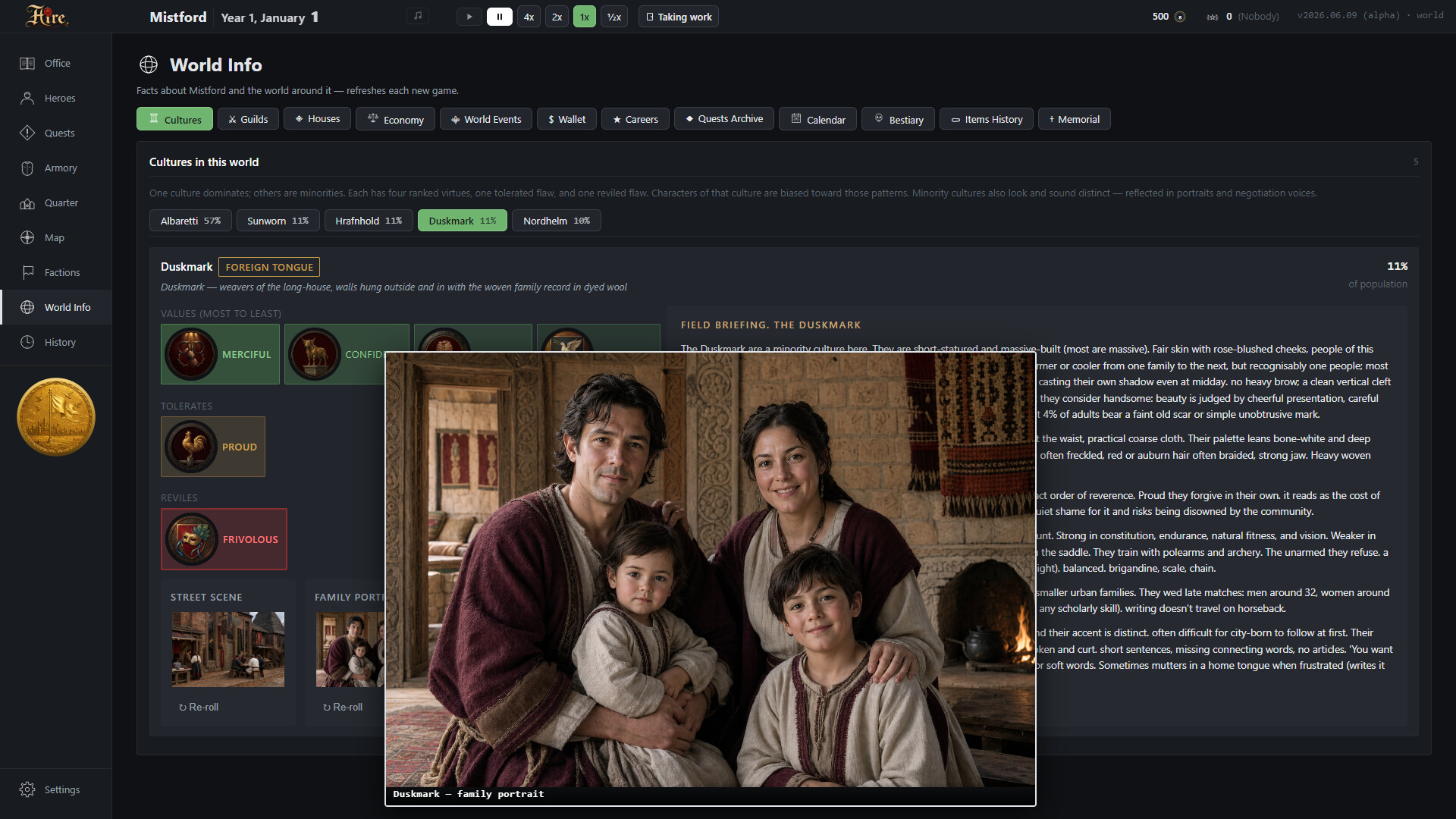Click the Cultures in this world heading
Image resolution: width=1456 pixels, height=819 pixels.
pyautogui.click(x=204, y=162)
